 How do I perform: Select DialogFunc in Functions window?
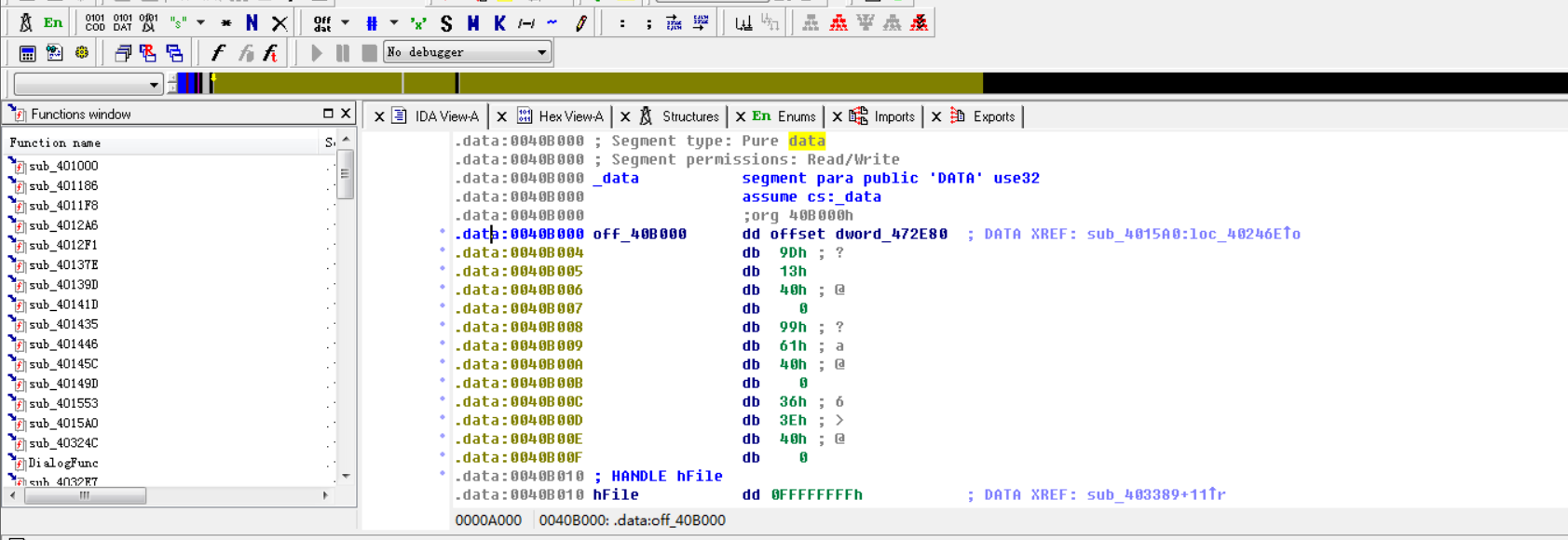[x=63, y=463]
